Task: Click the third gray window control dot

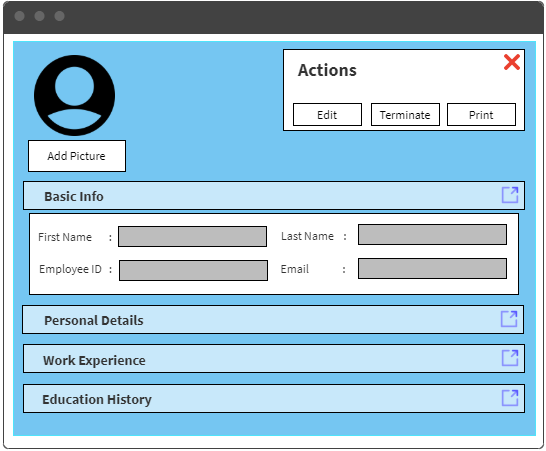Action: [60, 16]
